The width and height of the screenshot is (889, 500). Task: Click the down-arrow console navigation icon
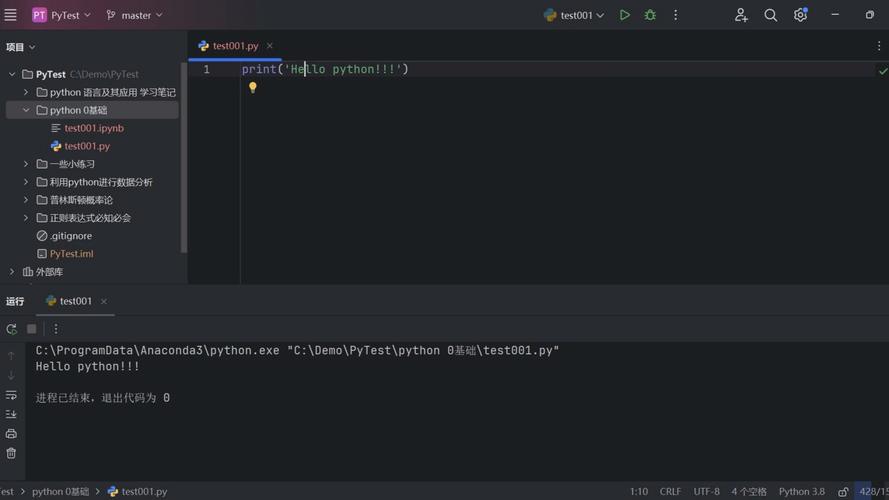point(11,375)
